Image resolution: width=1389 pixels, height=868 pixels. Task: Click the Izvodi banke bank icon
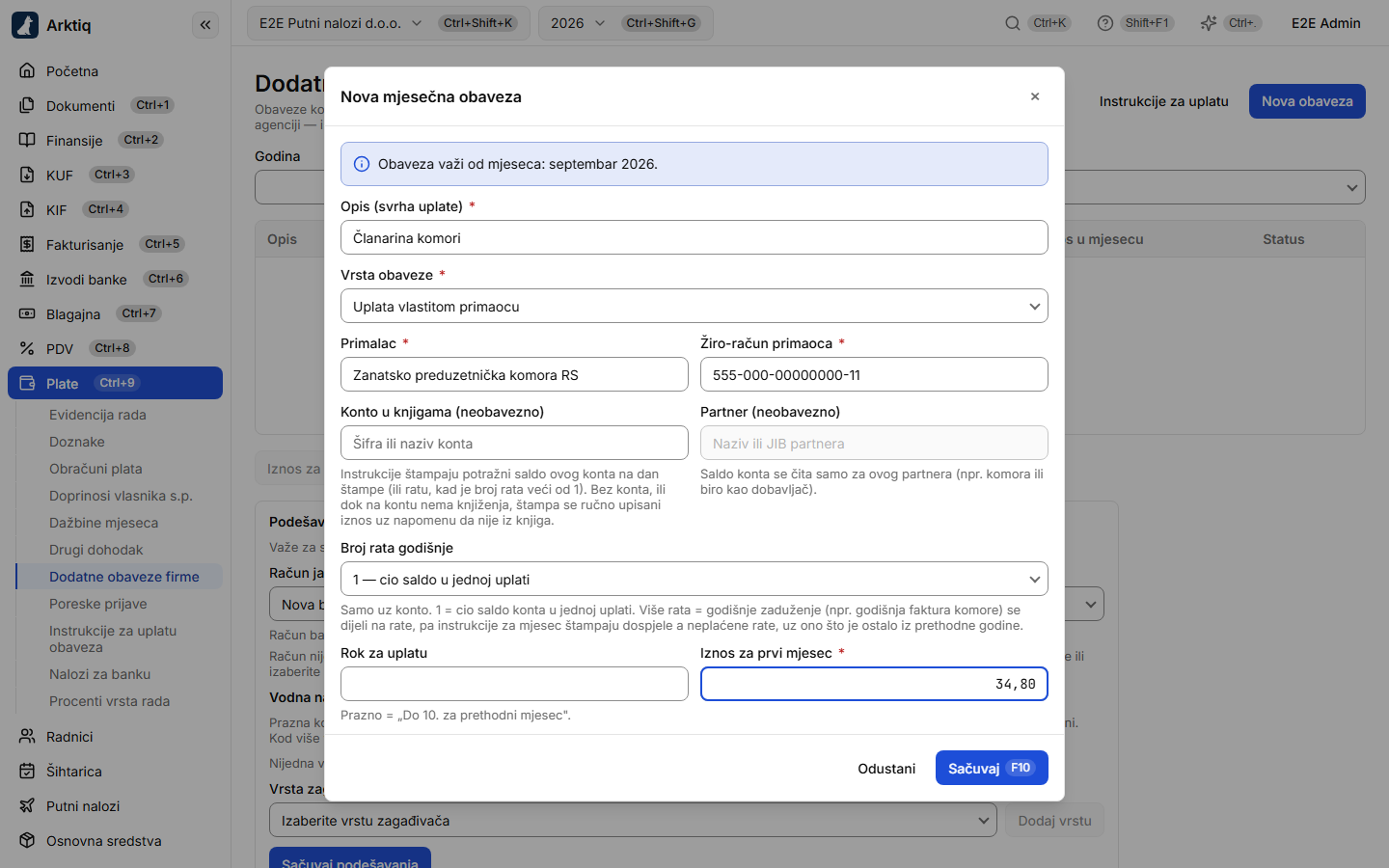pos(27,279)
